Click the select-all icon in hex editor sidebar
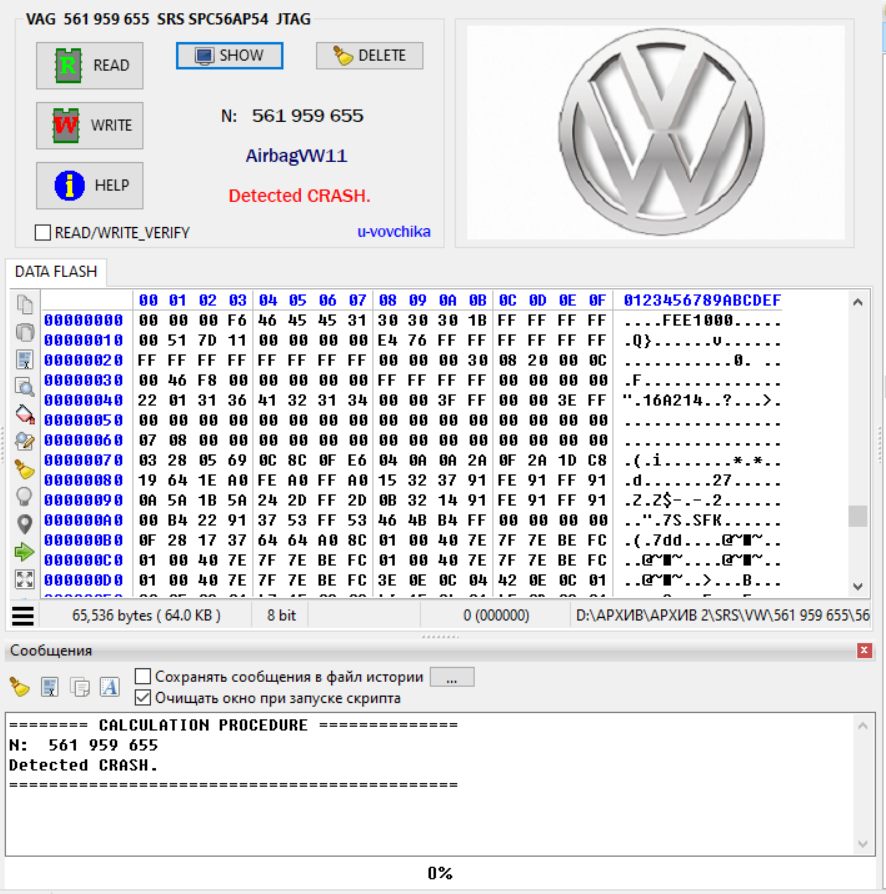886x894 pixels. click(x=25, y=359)
